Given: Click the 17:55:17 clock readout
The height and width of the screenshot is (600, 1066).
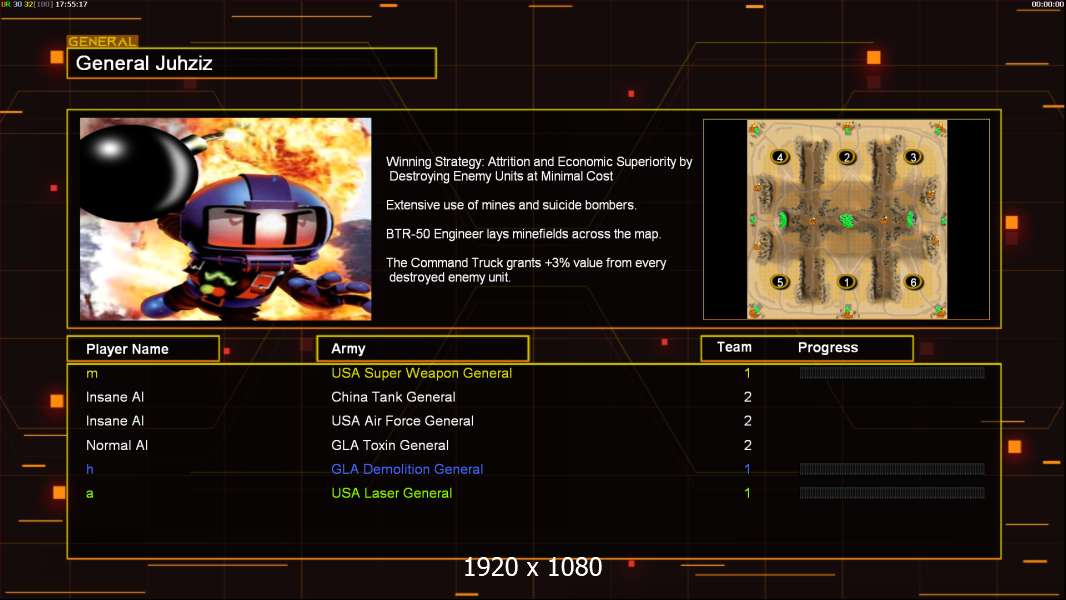Looking at the screenshot, I should (71, 4).
